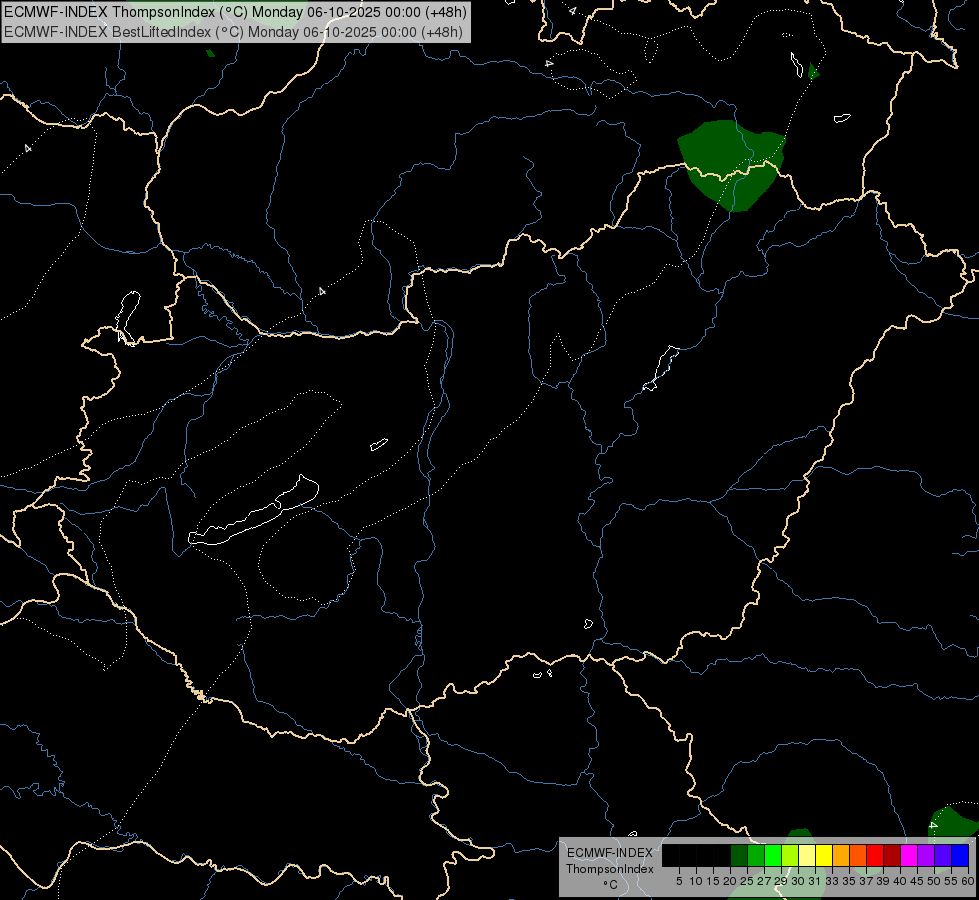This screenshot has height=900, width=979.
Task: Click the red 37-39 legend swatch
Action: point(875,855)
